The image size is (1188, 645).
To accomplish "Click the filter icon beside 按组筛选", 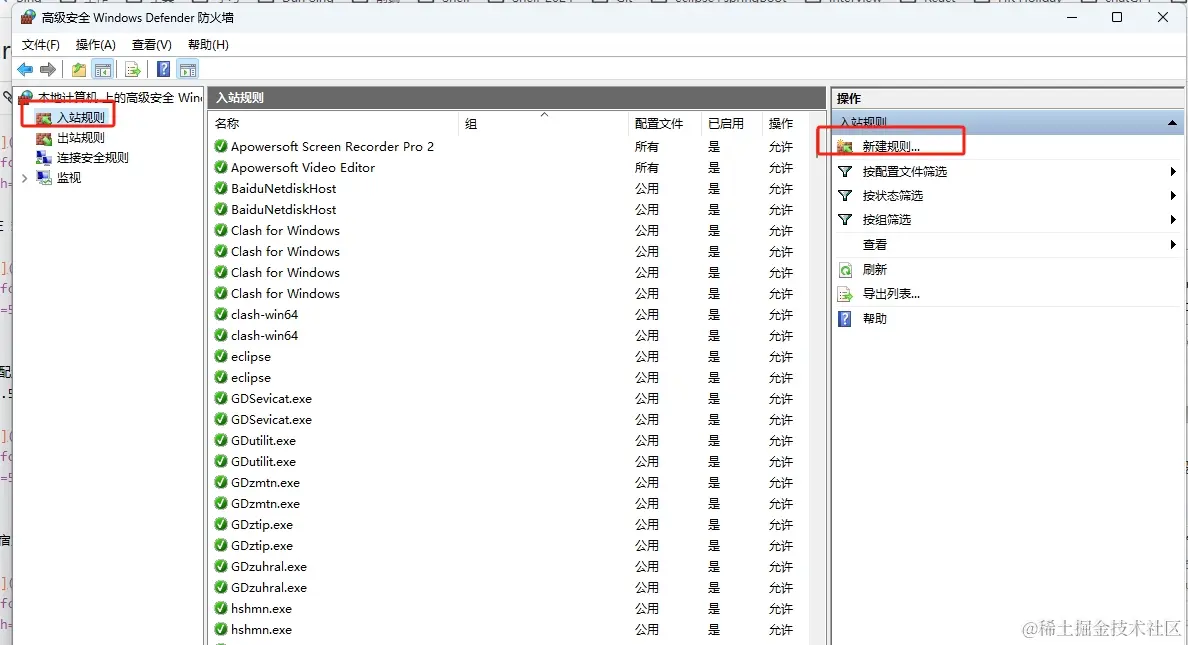I will tap(845, 220).
